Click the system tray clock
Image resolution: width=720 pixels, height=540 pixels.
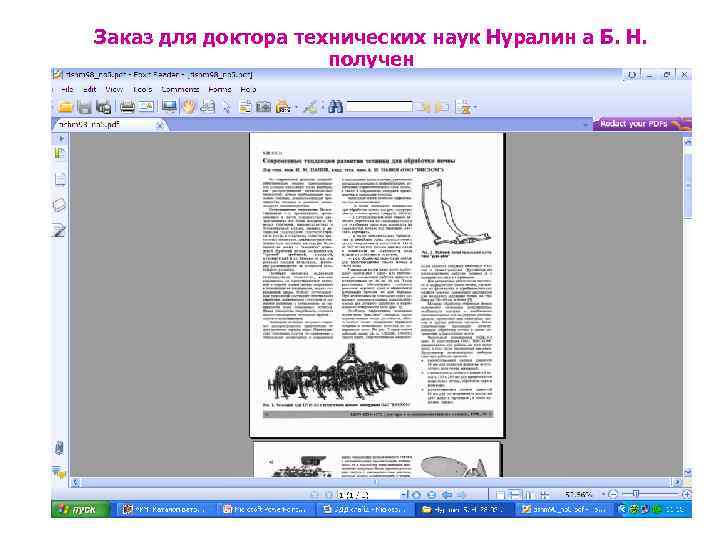(x=675, y=509)
